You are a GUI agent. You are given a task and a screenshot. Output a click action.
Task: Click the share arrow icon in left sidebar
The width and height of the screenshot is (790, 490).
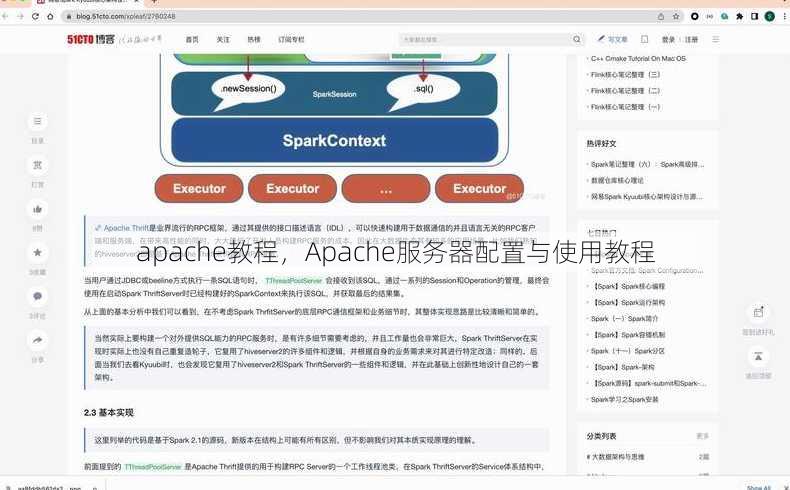point(37,340)
